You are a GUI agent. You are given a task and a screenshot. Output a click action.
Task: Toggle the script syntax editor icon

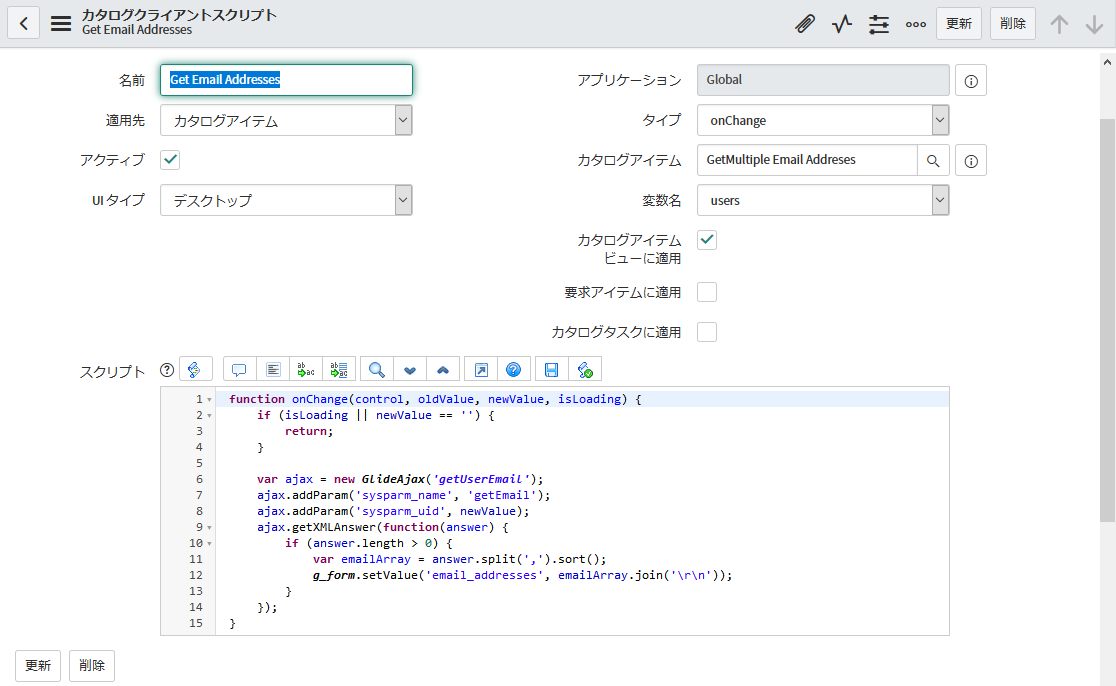click(196, 368)
